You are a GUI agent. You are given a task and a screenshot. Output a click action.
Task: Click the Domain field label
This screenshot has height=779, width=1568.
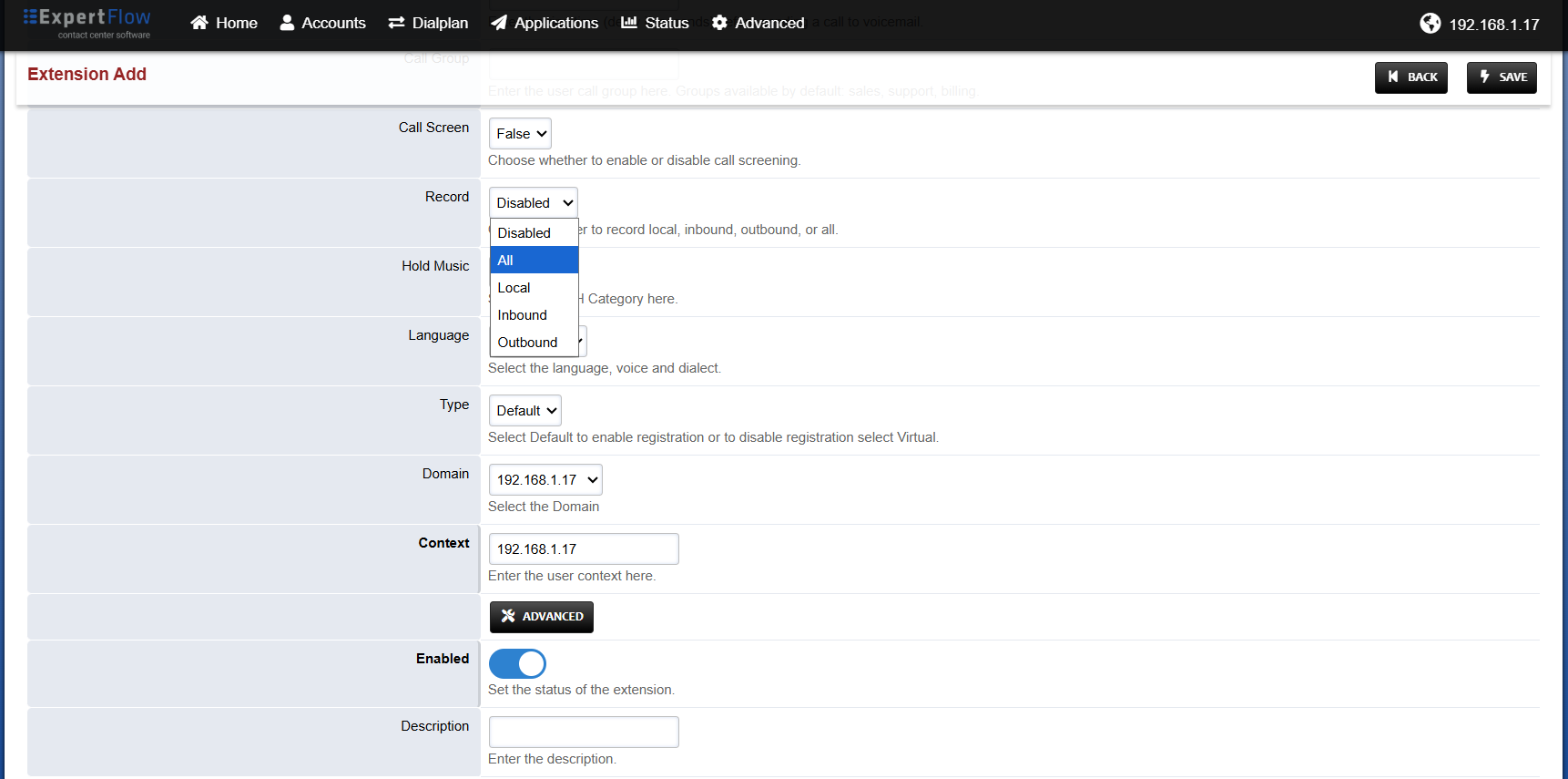coord(446,474)
